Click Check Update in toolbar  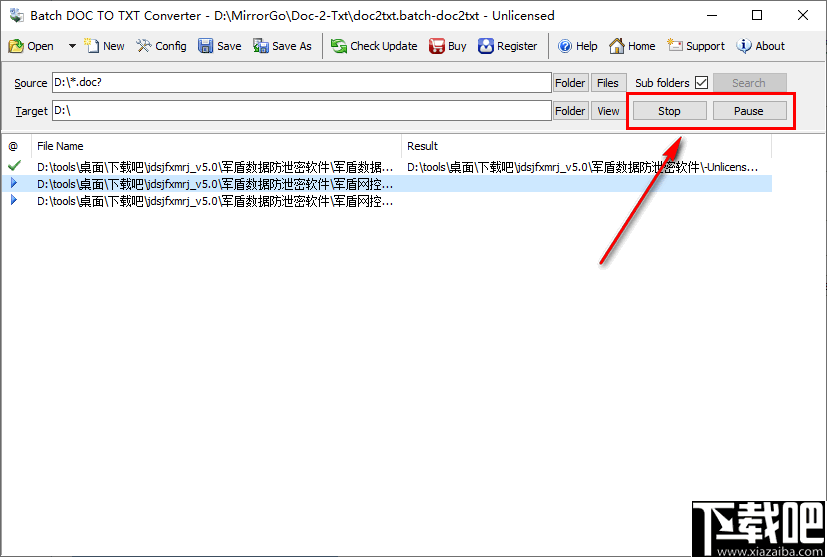[x=374, y=46]
